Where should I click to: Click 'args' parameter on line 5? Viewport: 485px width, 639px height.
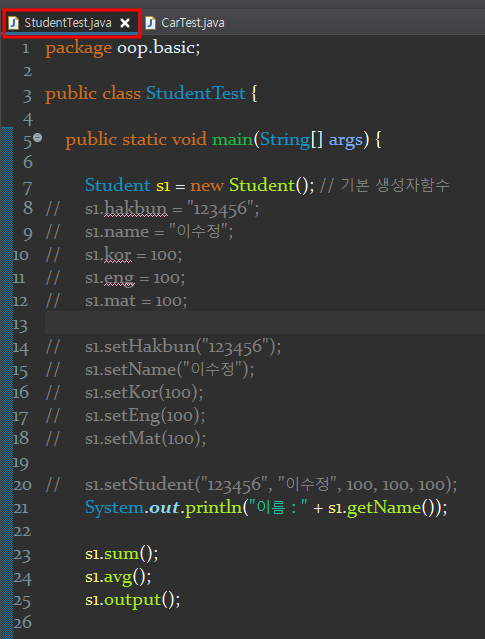[x=346, y=141]
